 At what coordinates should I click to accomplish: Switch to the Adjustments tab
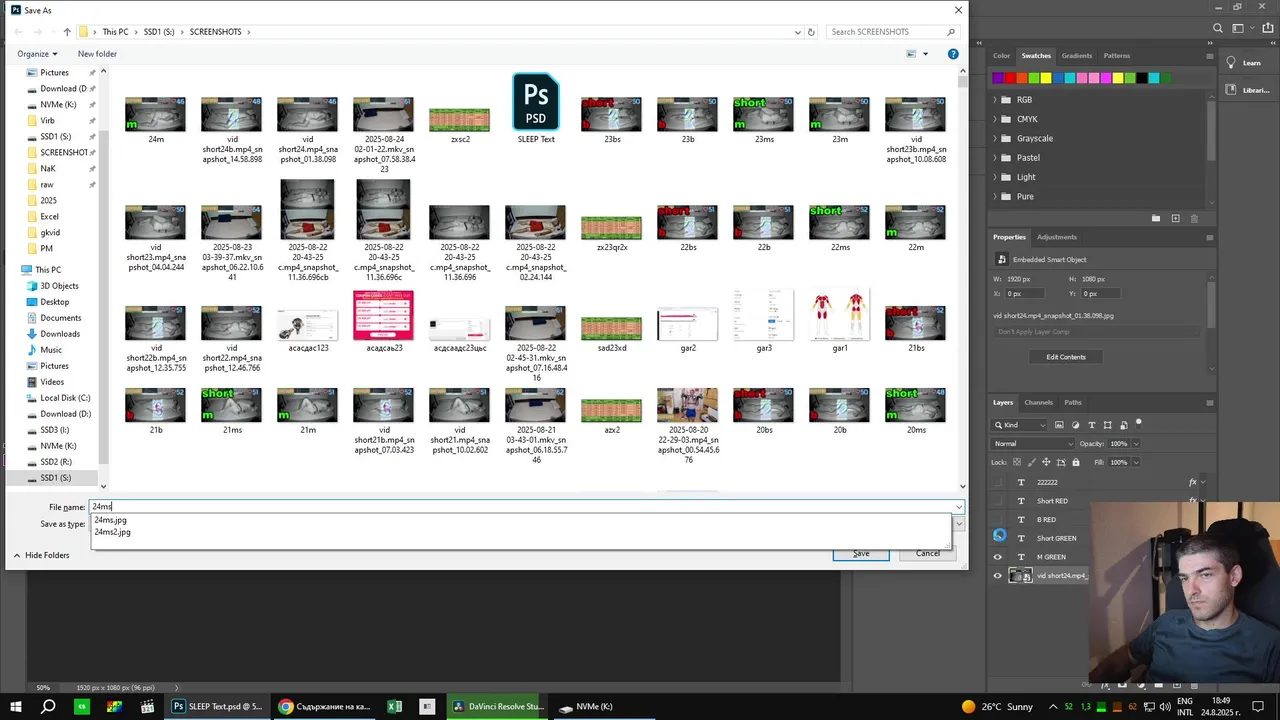click(x=1057, y=237)
